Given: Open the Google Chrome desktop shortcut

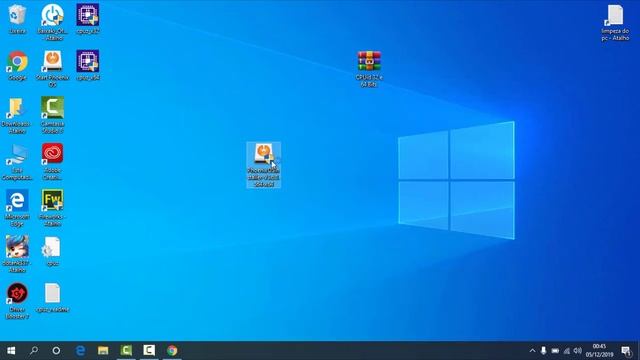Looking at the screenshot, I should [x=17, y=65].
